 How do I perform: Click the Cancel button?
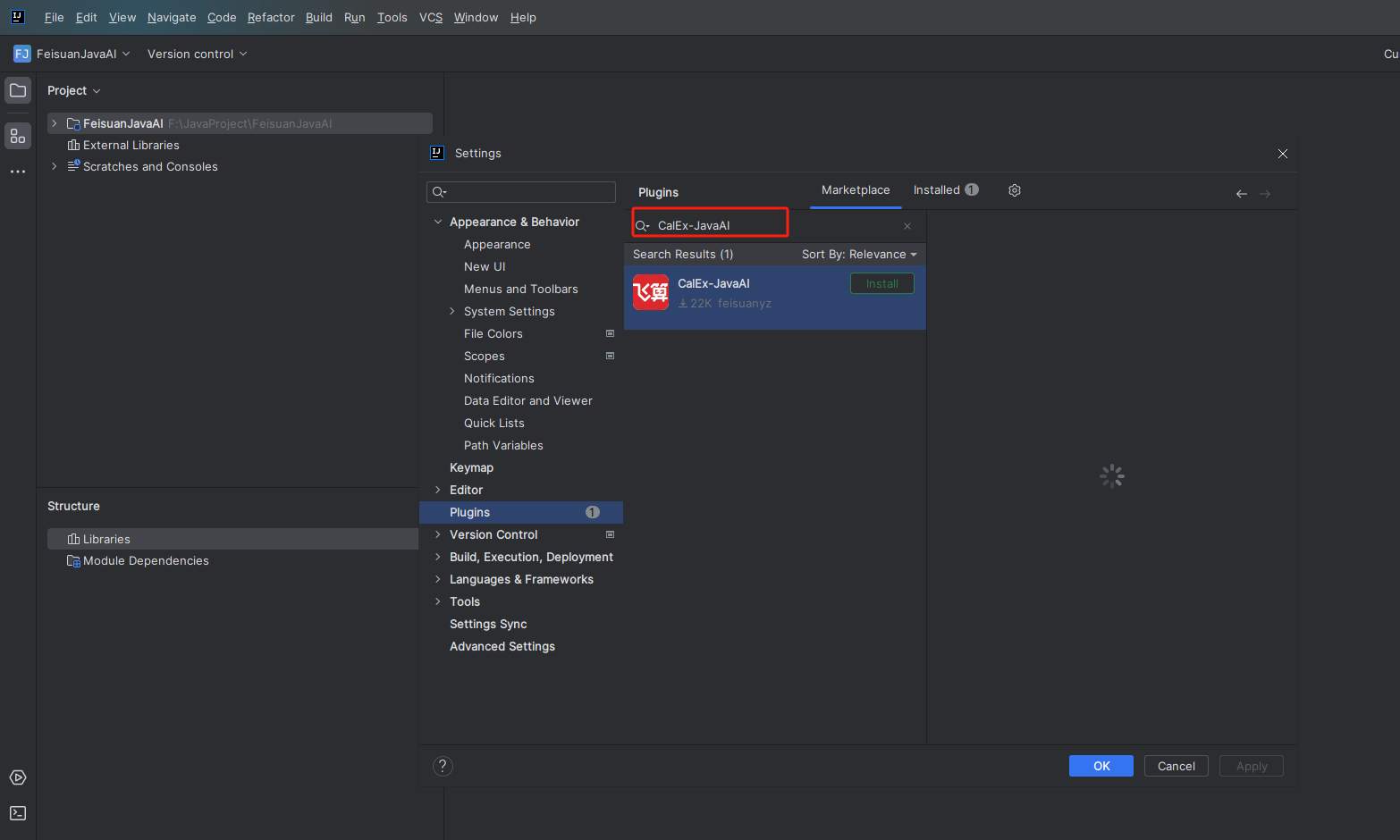point(1177,766)
